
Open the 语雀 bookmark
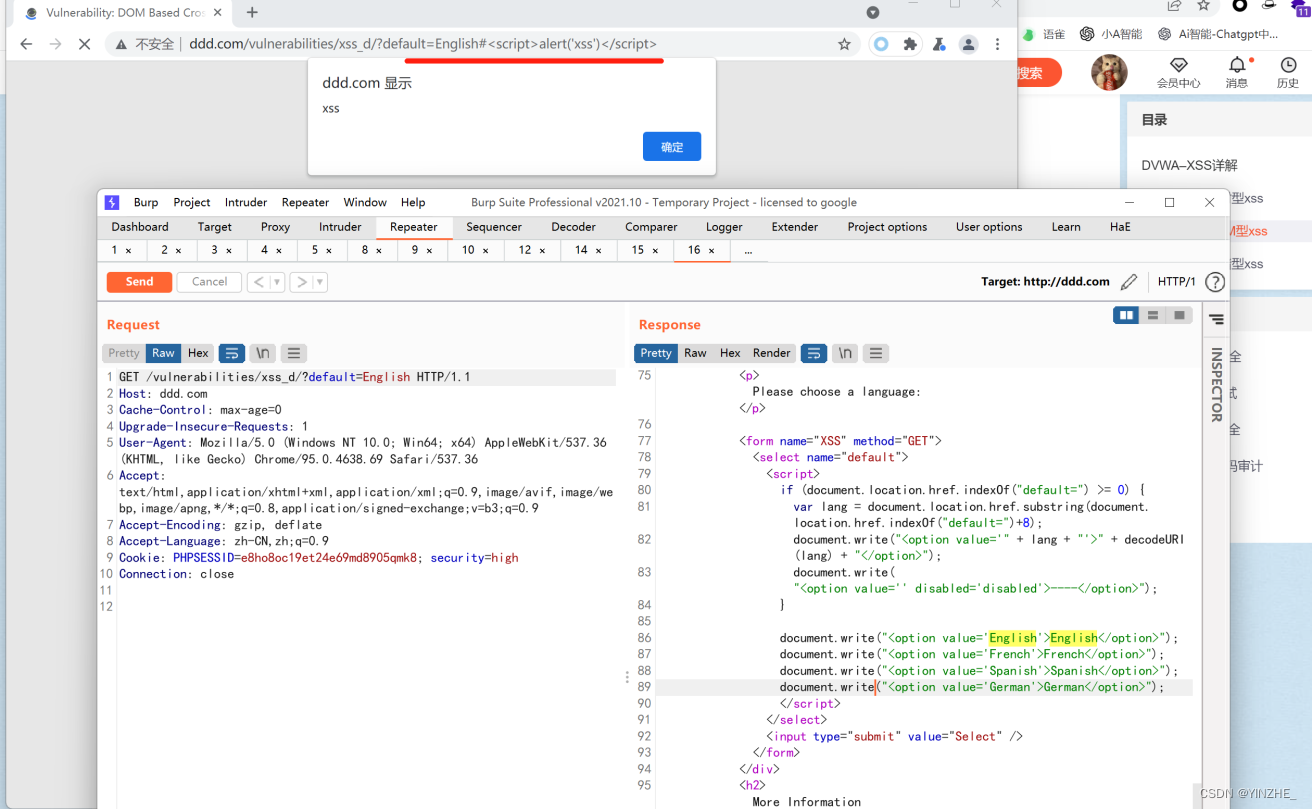(x=1045, y=34)
